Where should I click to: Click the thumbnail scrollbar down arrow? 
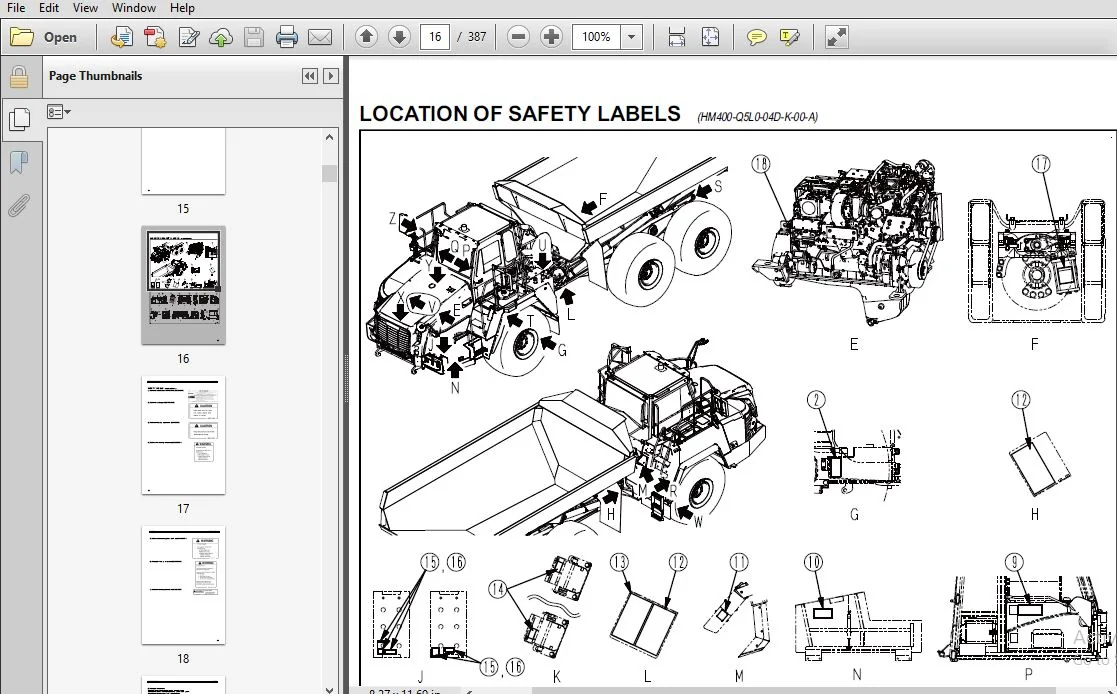[329, 688]
